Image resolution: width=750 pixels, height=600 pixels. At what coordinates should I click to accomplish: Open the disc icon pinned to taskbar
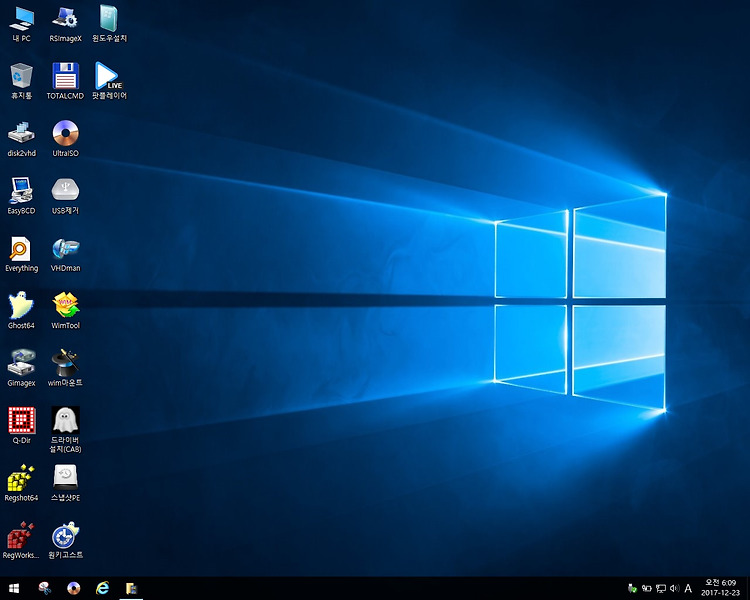(74, 588)
